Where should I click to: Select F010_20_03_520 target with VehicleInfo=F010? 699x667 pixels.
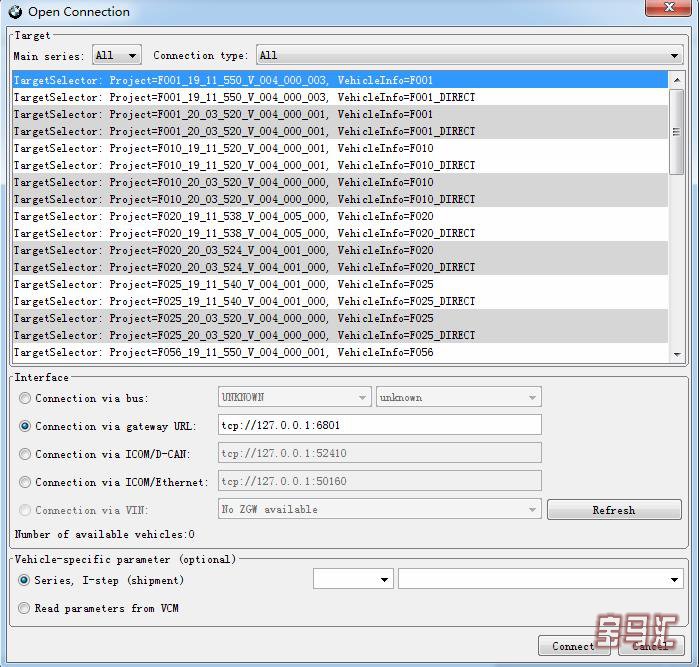point(340,182)
